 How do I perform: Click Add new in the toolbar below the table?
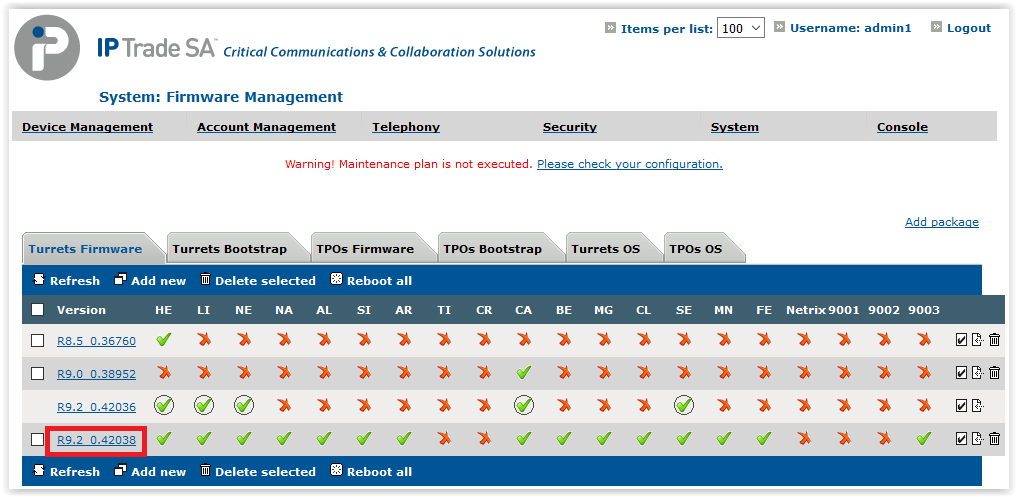tap(150, 472)
